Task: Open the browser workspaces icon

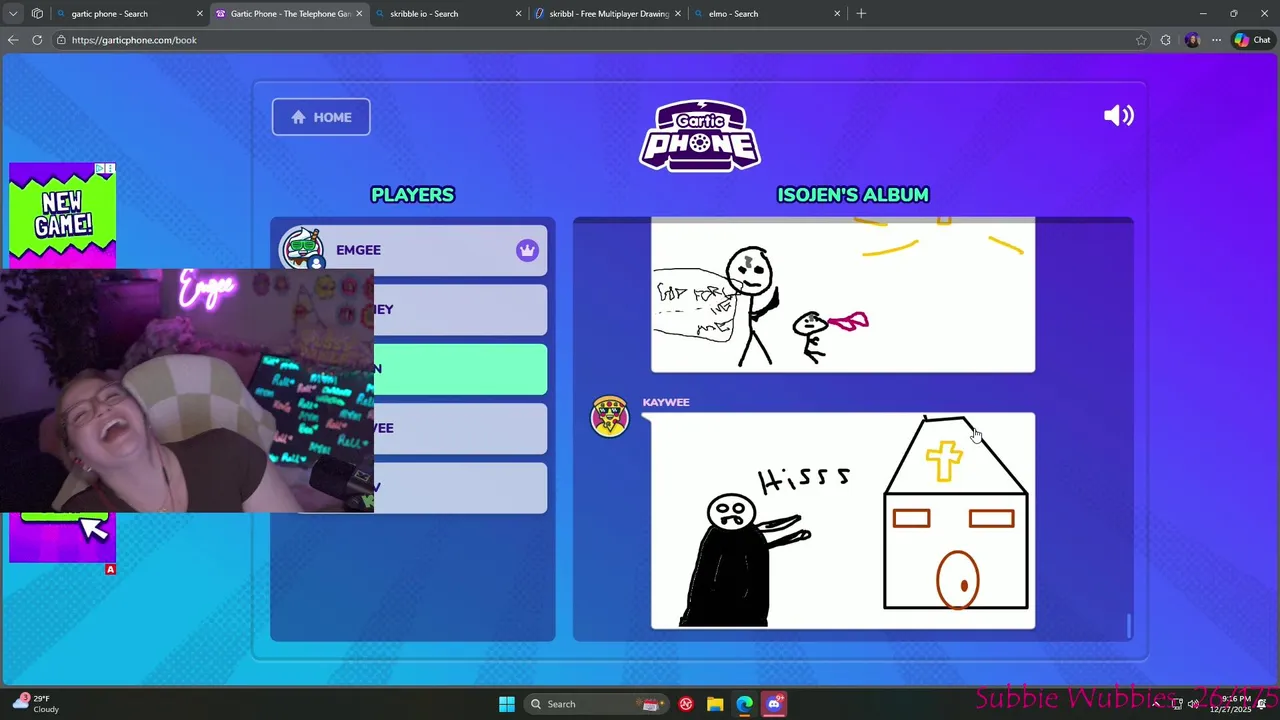Action: click(x=37, y=14)
